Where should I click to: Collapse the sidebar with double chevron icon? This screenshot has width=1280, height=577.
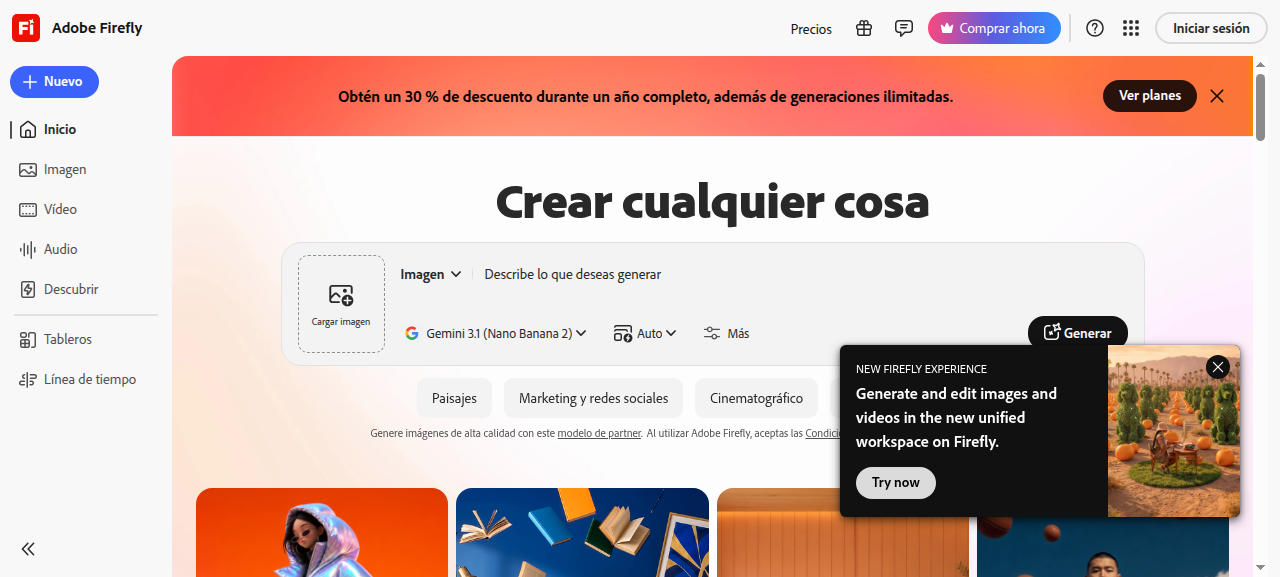(x=28, y=548)
